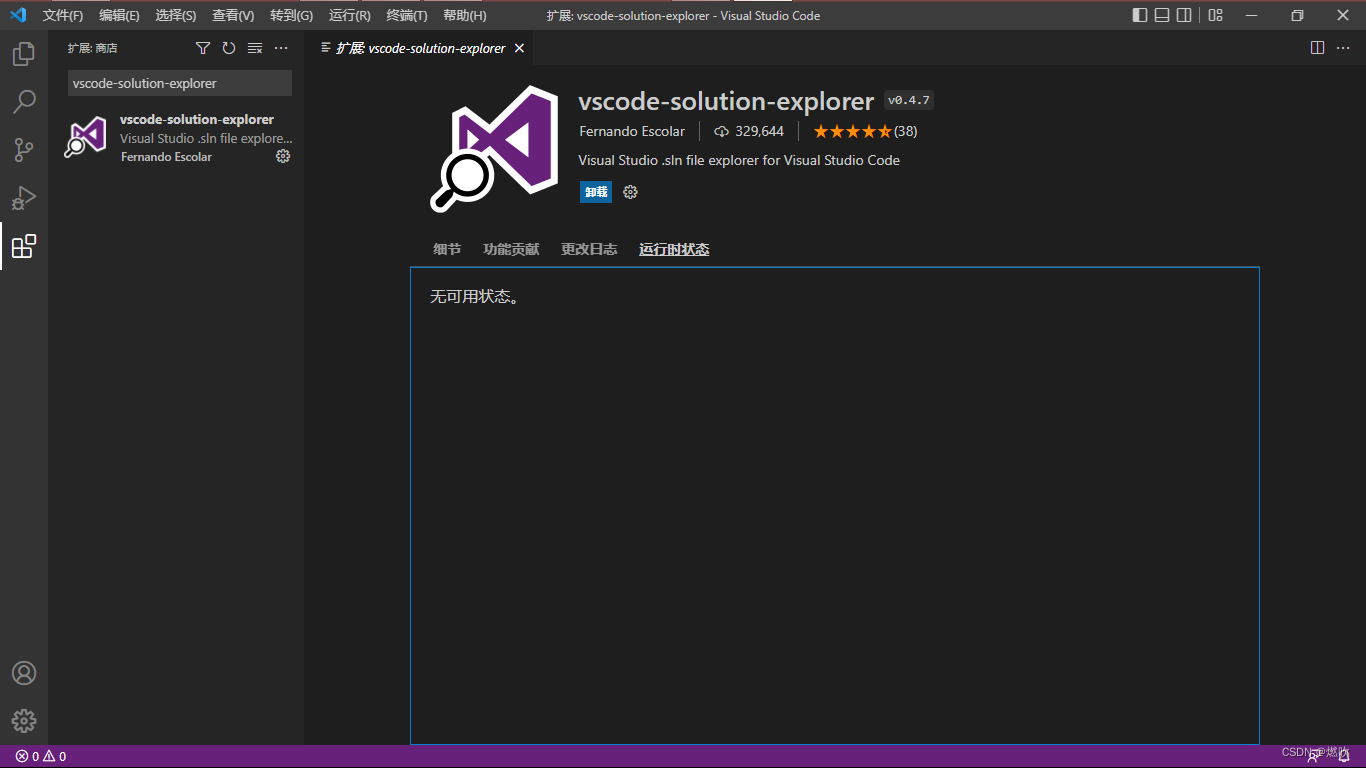Refresh the extensions list
1366x768 pixels.
tap(229, 48)
